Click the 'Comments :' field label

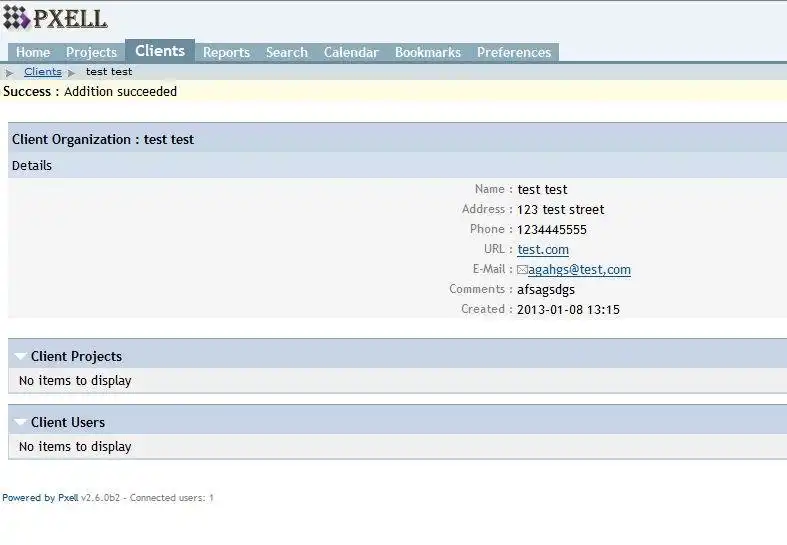point(481,290)
